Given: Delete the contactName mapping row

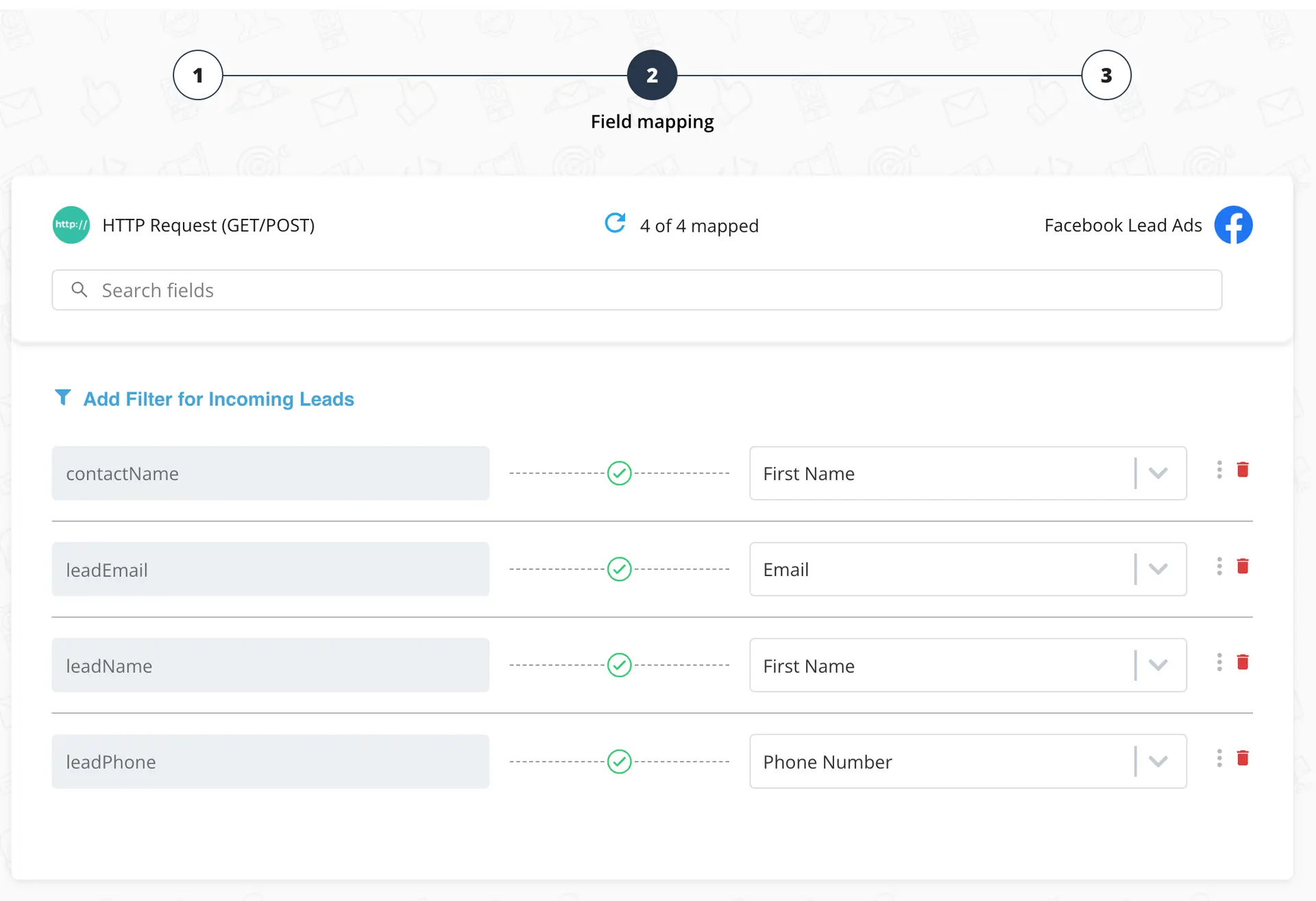Looking at the screenshot, I should (x=1243, y=470).
